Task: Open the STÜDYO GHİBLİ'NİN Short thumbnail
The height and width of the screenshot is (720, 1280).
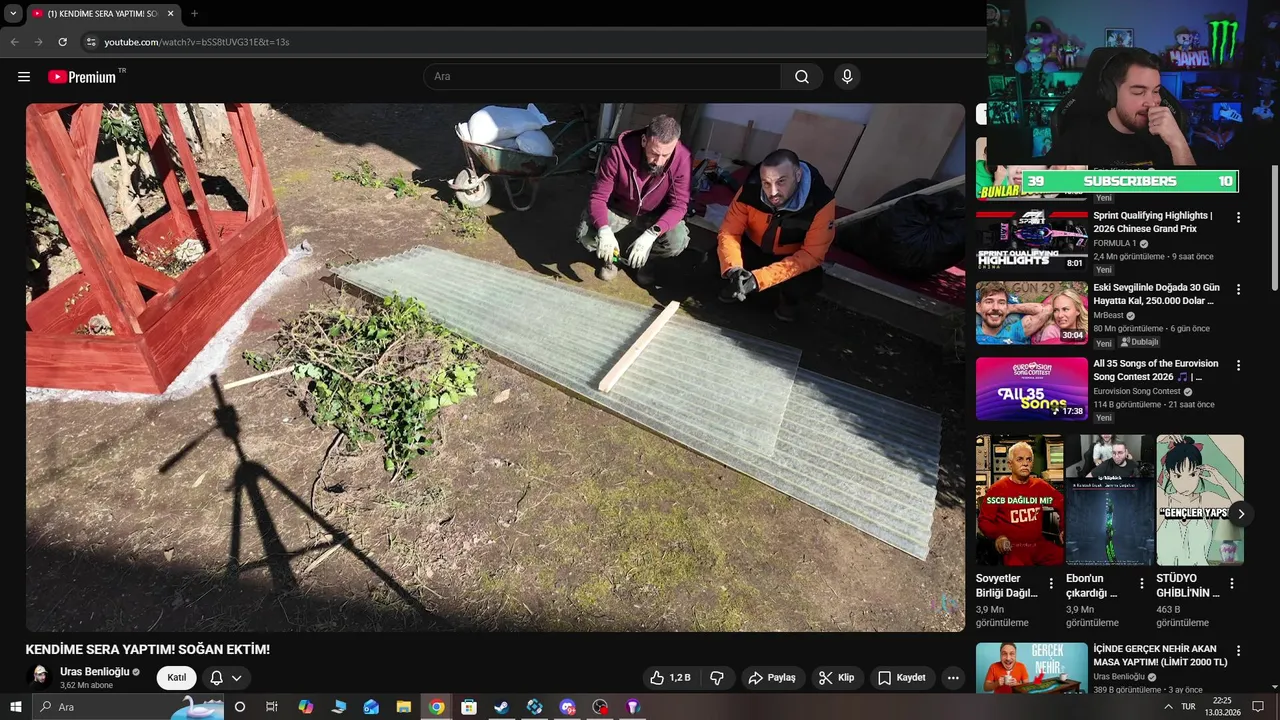Action: [x=1200, y=500]
